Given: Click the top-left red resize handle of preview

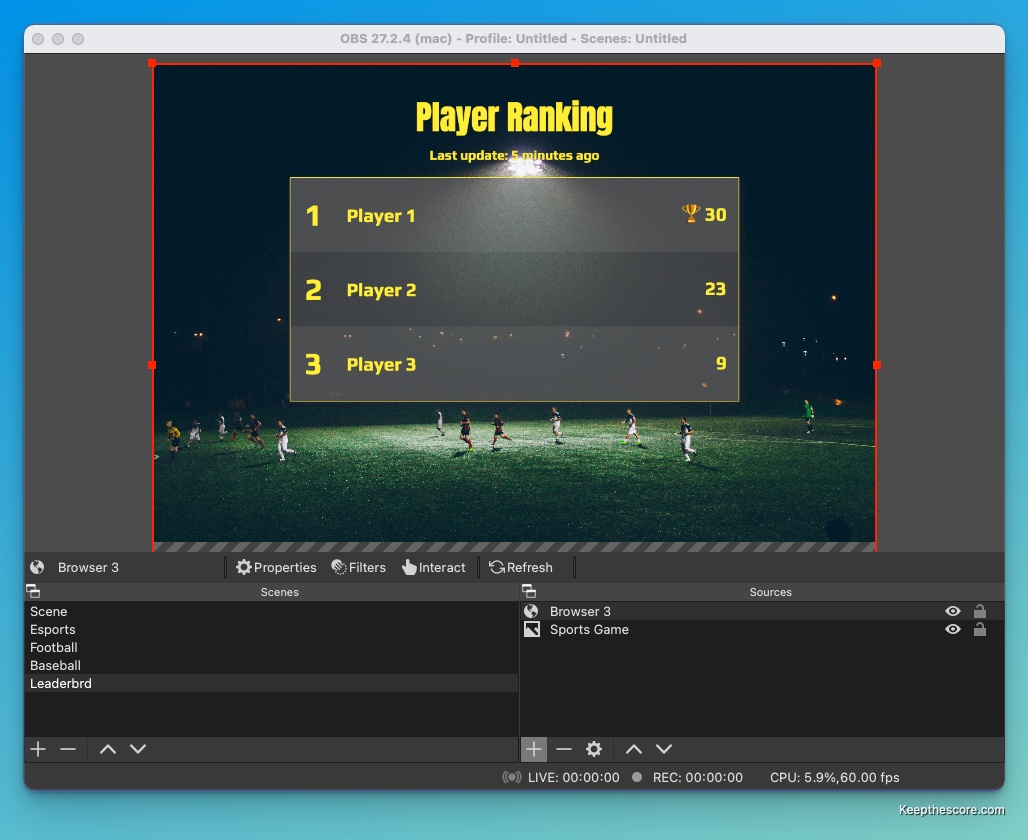Looking at the screenshot, I should coord(152,63).
